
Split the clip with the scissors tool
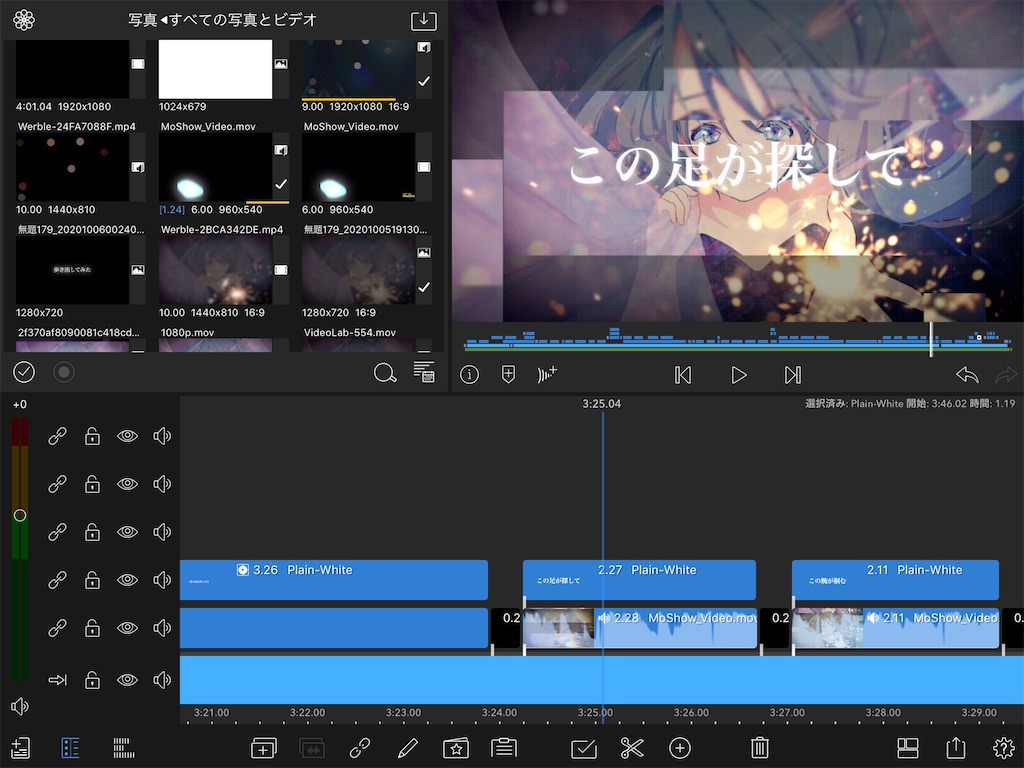[x=632, y=748]
